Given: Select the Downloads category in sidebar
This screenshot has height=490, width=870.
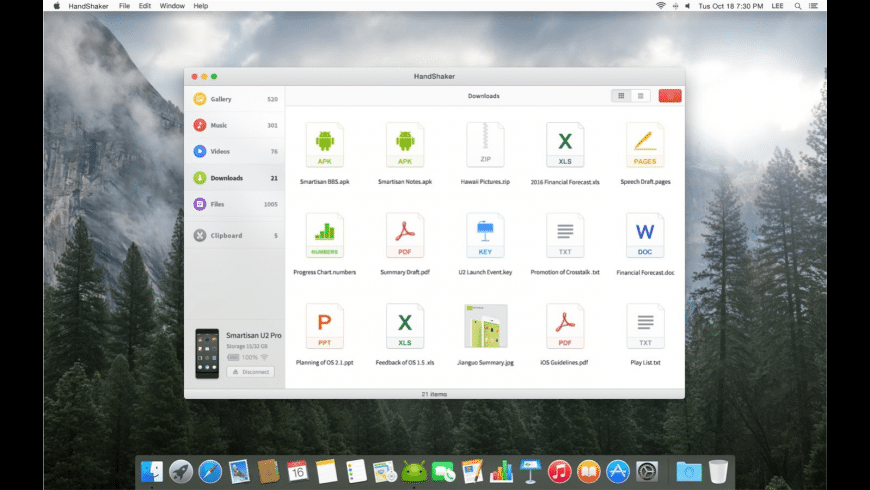Looking at the screenshot, I should pos(235,178).
